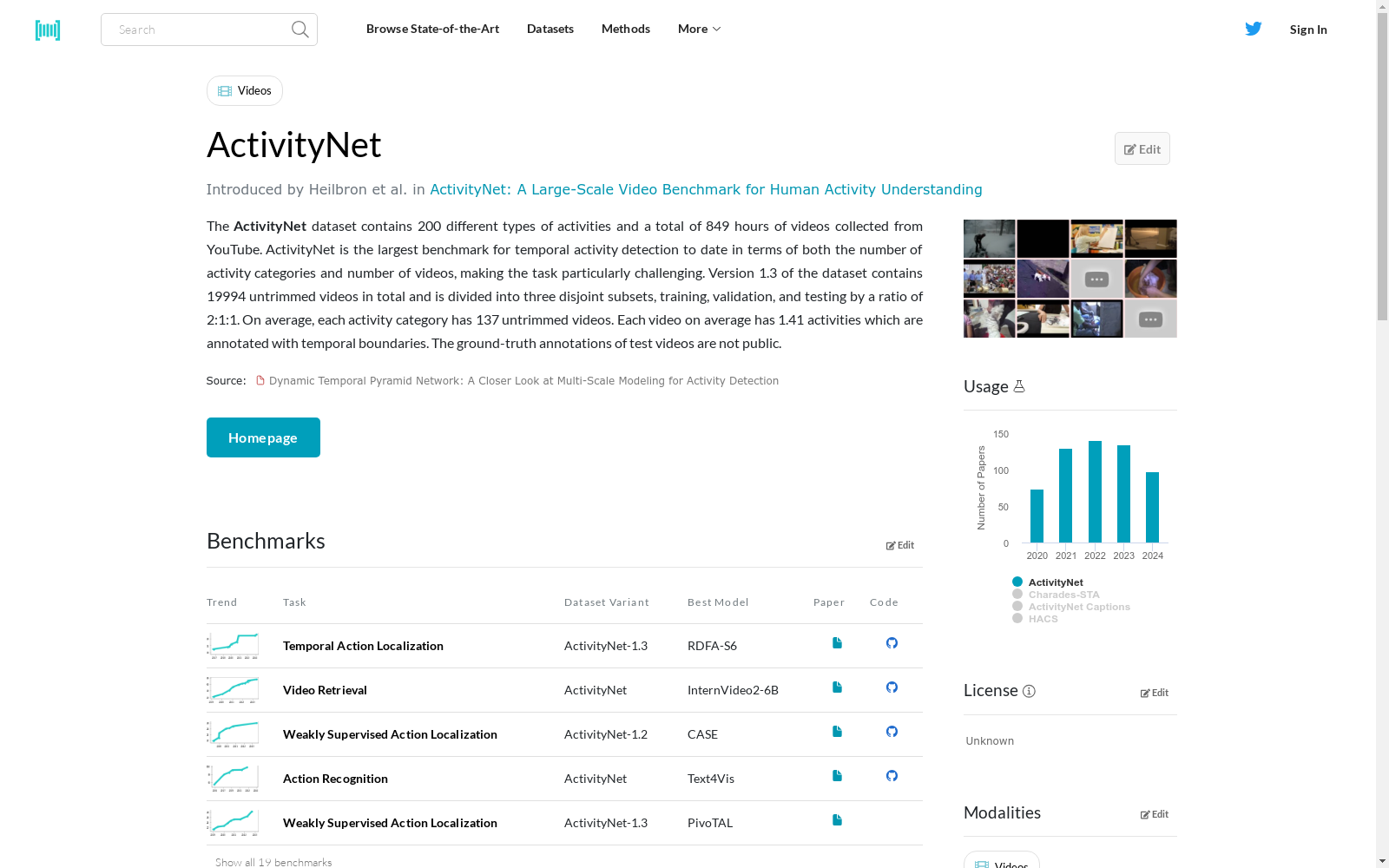Open the Datasets menu item
The width and height of the screenshot is (1389, 868).
[550, 29]
